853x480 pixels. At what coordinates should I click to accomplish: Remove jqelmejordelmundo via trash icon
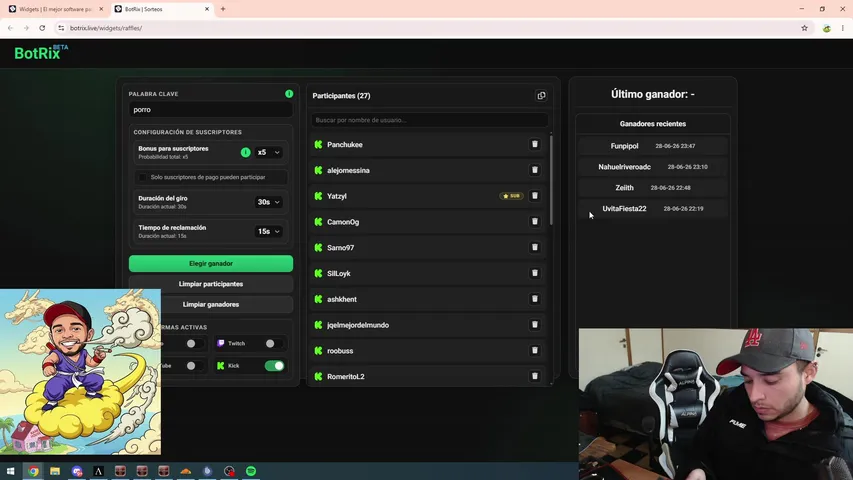tap(535, 324)
